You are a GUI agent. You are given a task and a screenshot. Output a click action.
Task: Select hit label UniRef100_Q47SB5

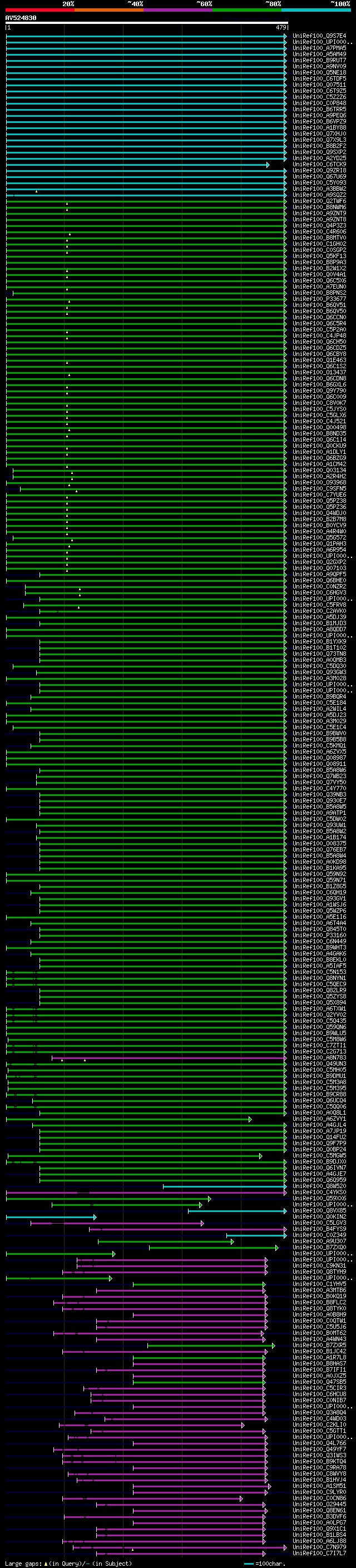[319, 1382]
